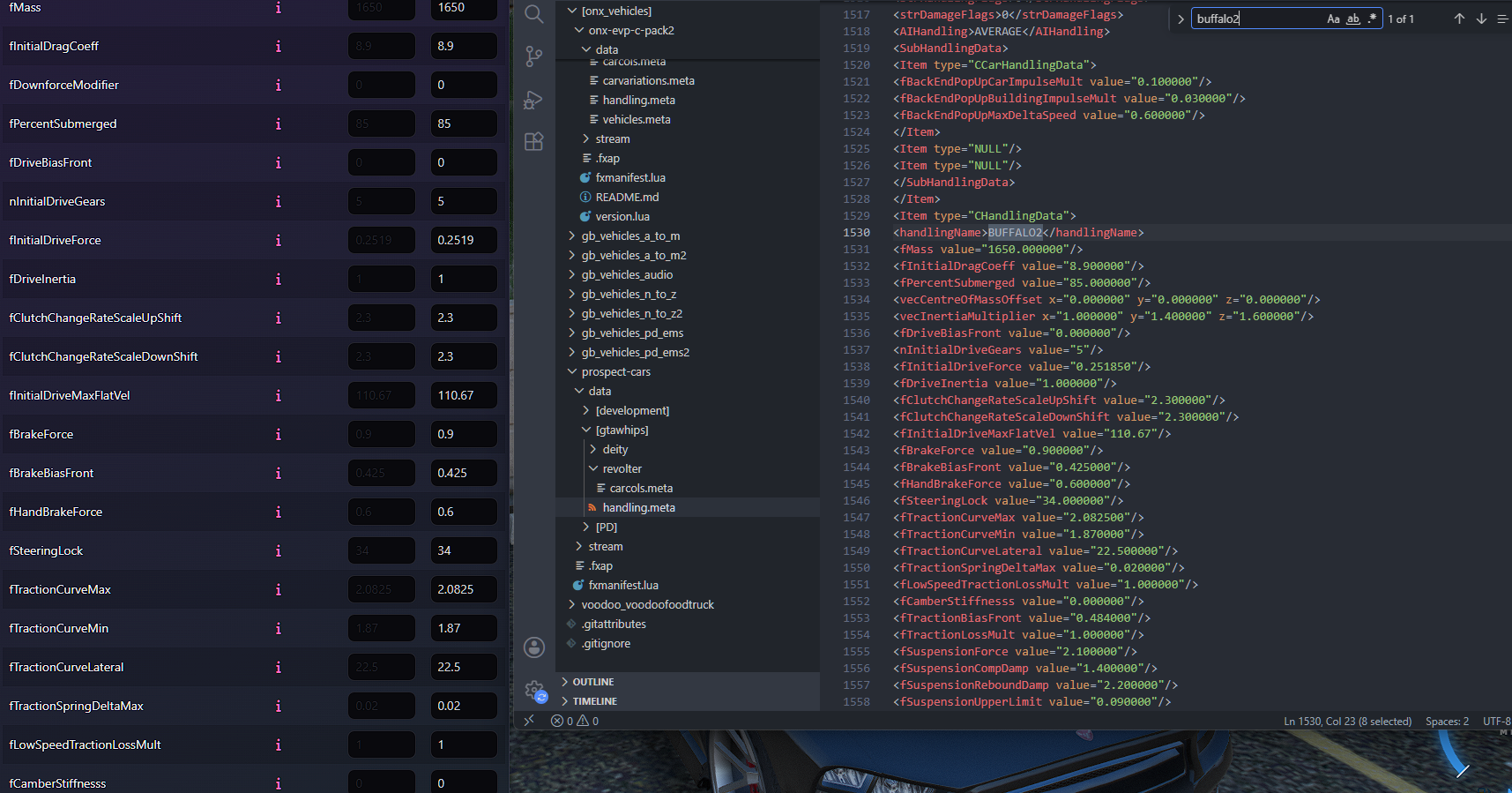
Task: Expand the OUTLINE section
Action: [592, 682]
